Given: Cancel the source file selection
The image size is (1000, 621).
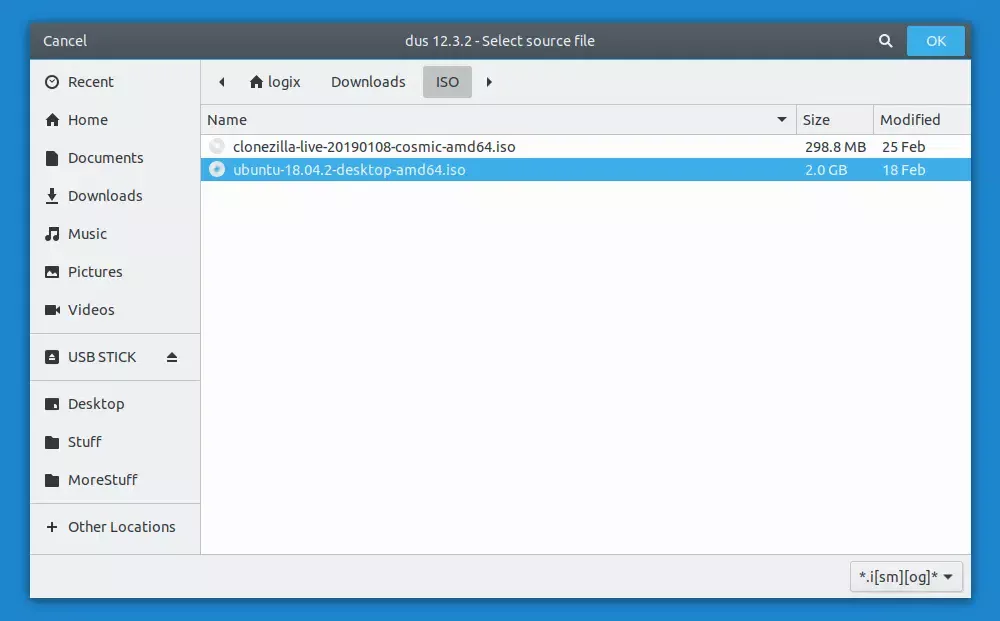Looking at the screenshot, I should 64,41.
